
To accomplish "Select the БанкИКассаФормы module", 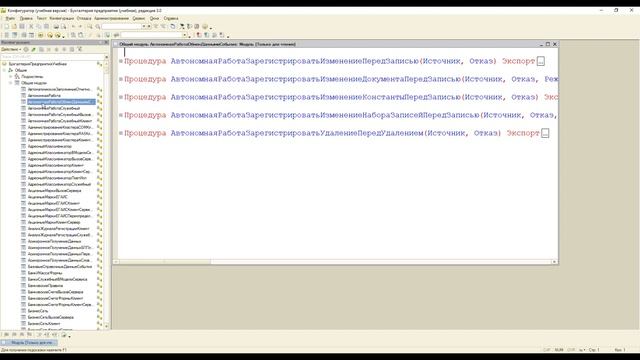I will point(45,273).
